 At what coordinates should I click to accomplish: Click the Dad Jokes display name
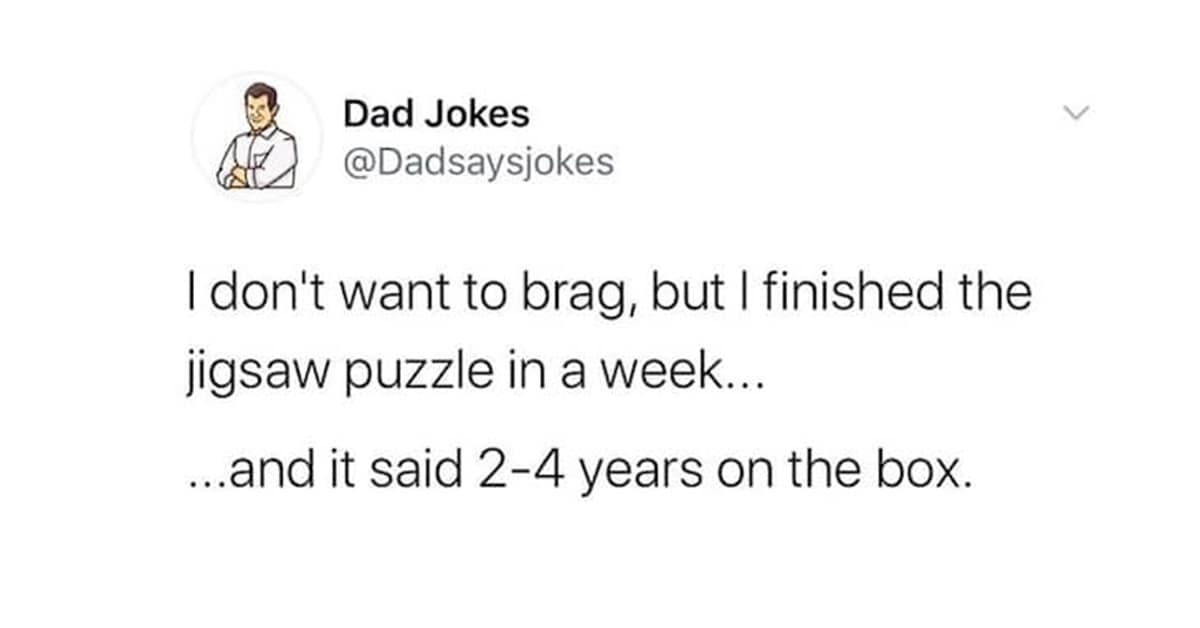pos(436,115)
